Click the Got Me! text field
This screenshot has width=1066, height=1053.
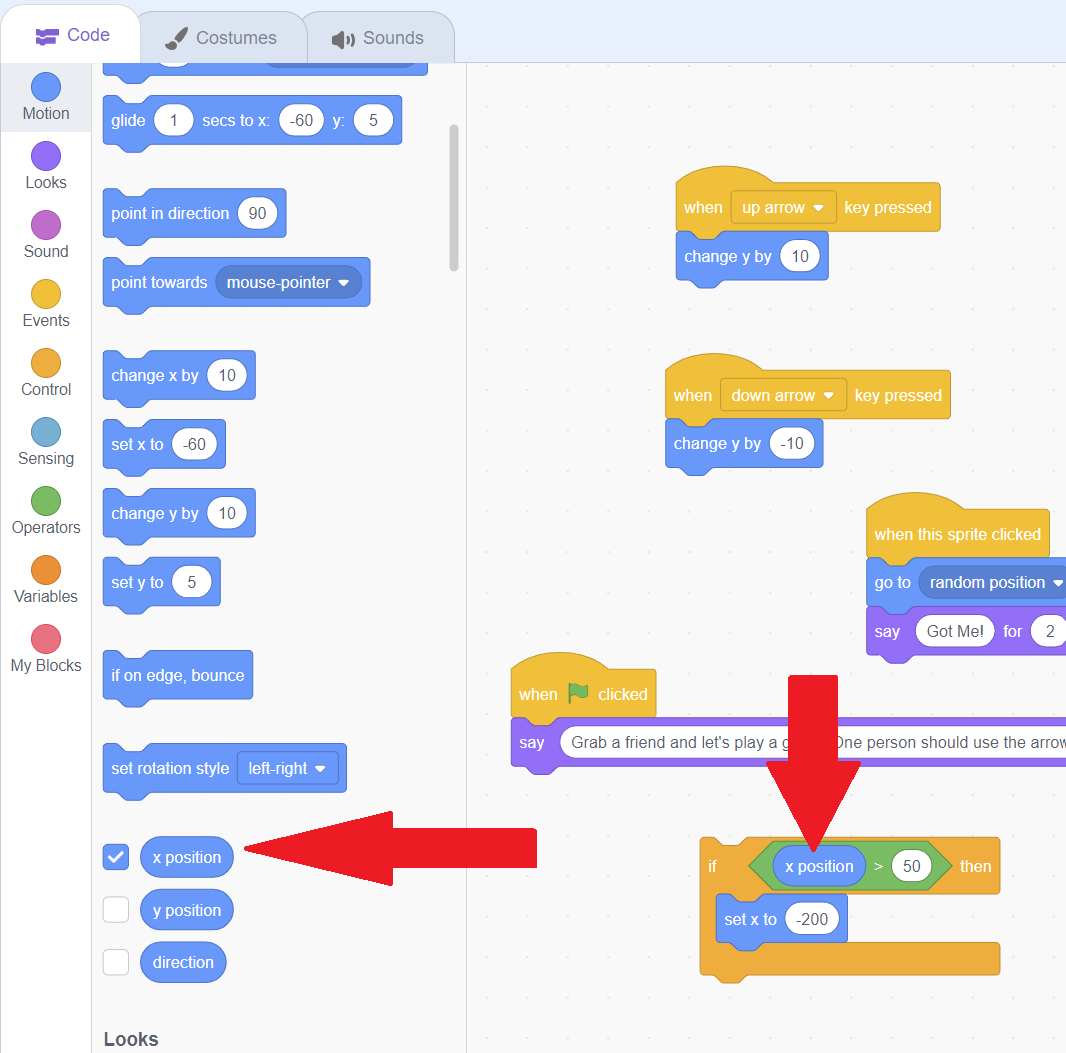pos(955,631)
